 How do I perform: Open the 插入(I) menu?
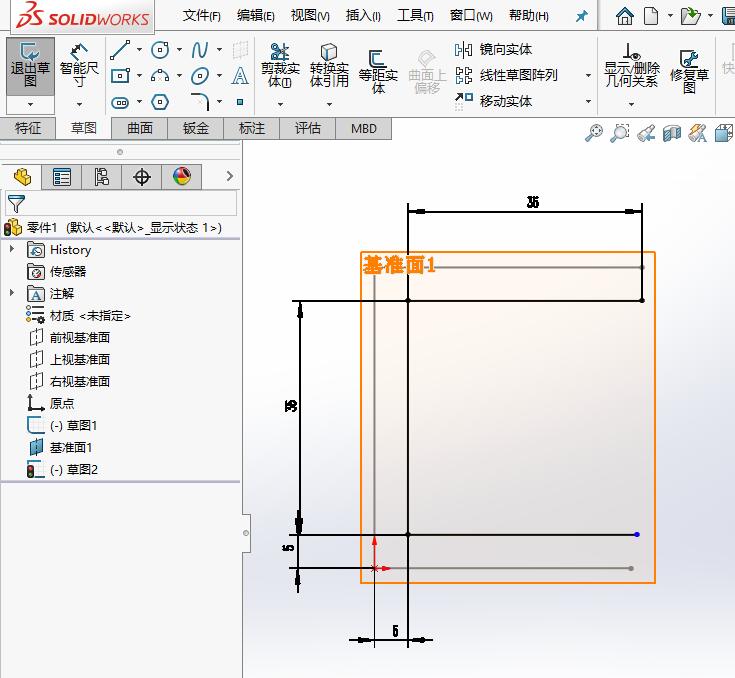click(363, 16)
